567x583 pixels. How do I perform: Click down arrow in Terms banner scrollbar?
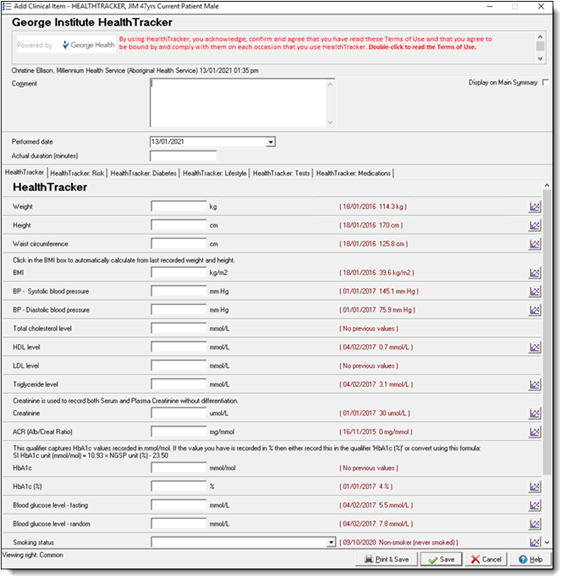click(x=540, y=59)
